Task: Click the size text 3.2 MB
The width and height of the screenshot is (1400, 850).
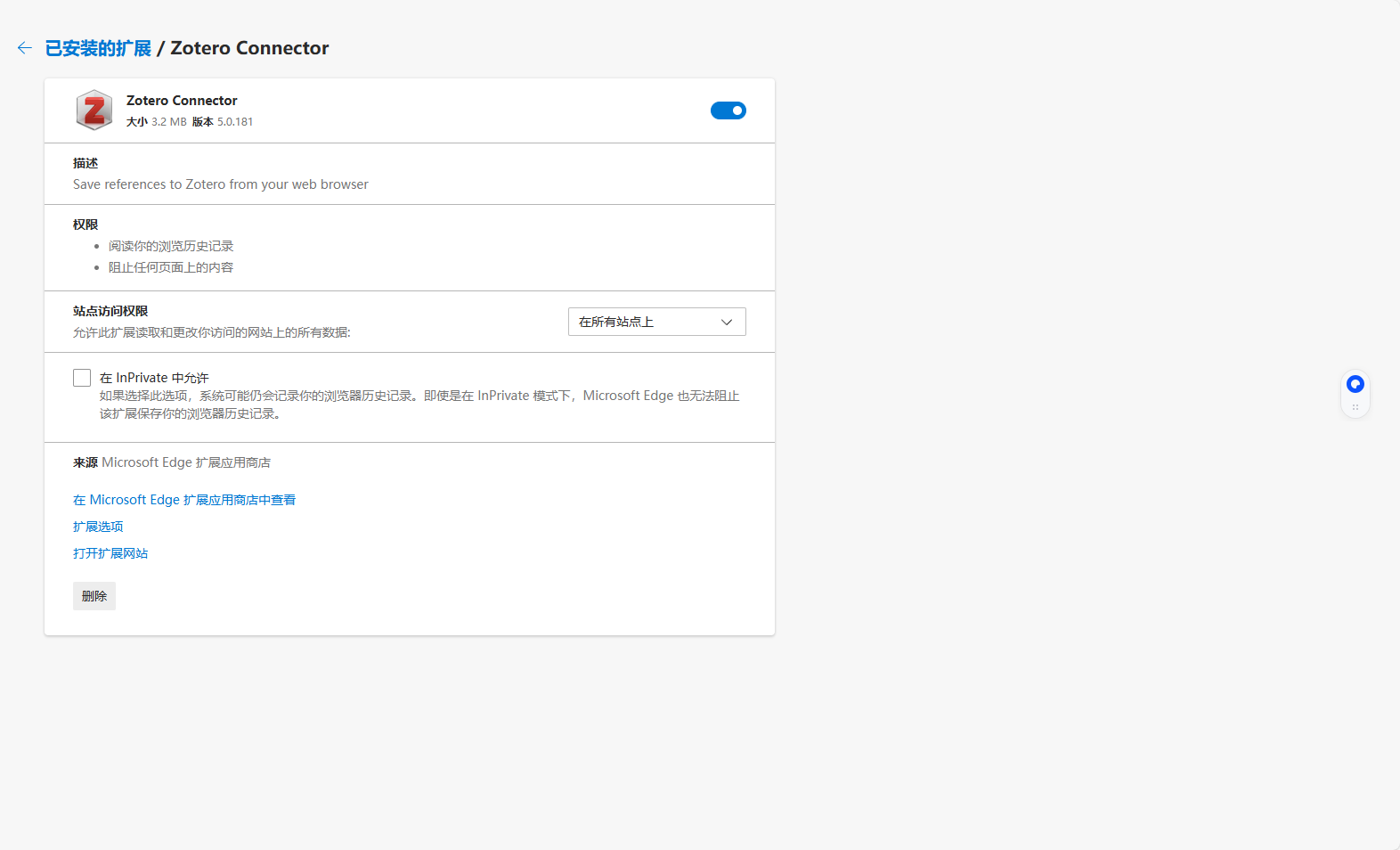Action: pyautogui.click(x=169, y=122)
